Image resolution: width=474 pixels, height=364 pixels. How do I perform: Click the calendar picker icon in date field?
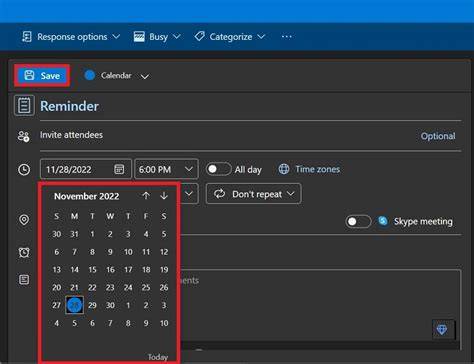click(x=119, y=169)
